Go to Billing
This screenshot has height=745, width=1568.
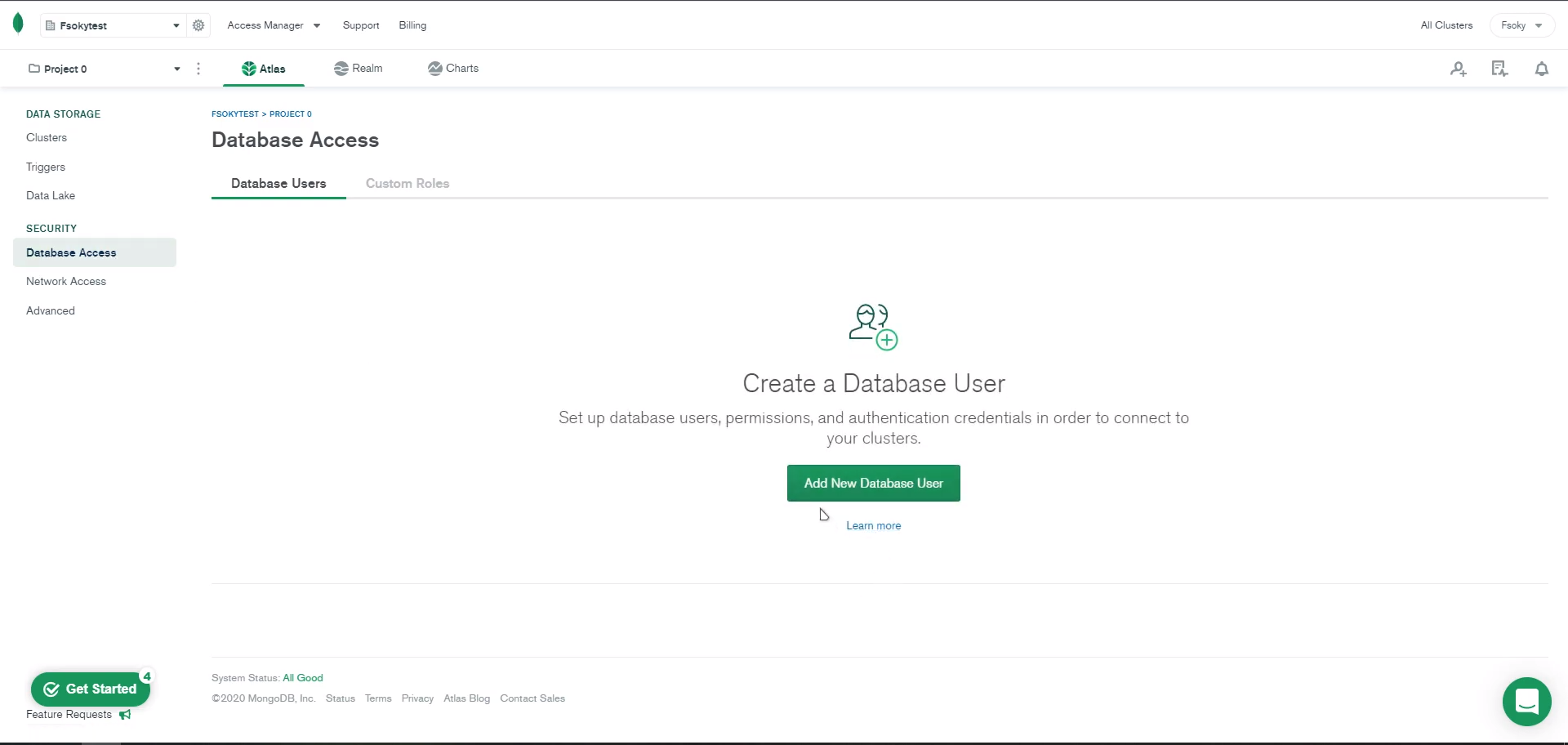[x=412, y=25]
